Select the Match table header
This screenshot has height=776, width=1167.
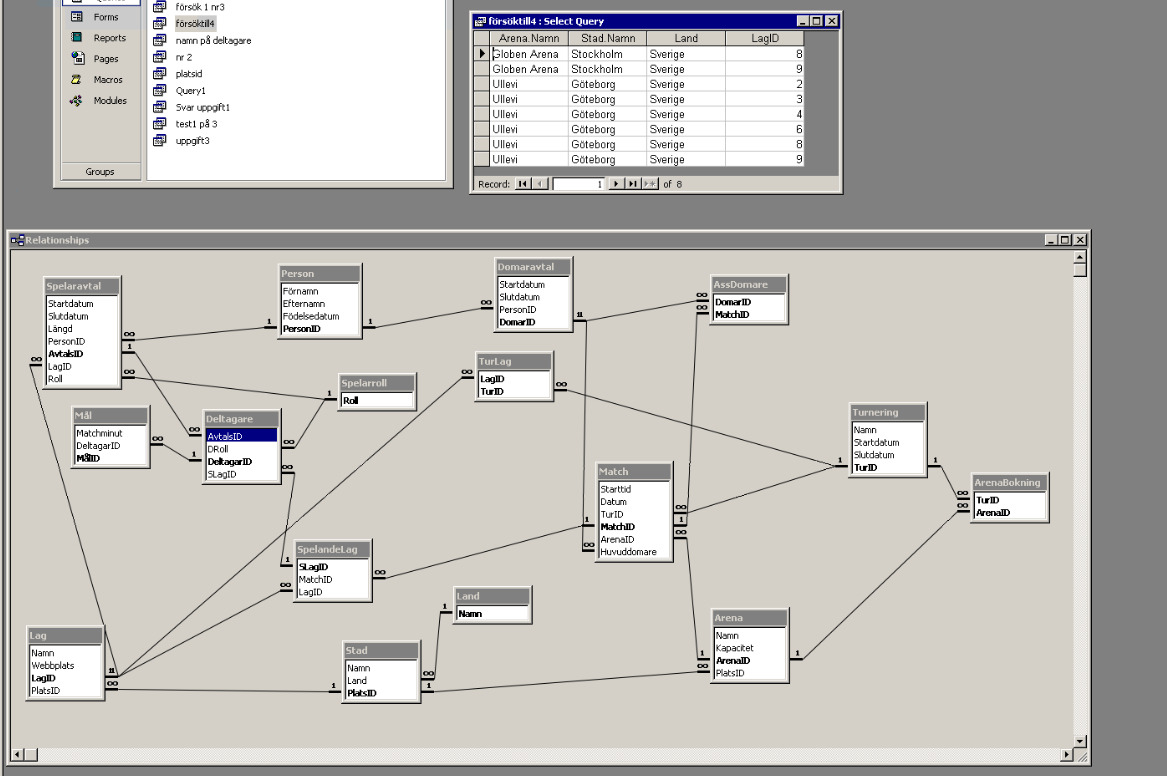coord(634,471)
